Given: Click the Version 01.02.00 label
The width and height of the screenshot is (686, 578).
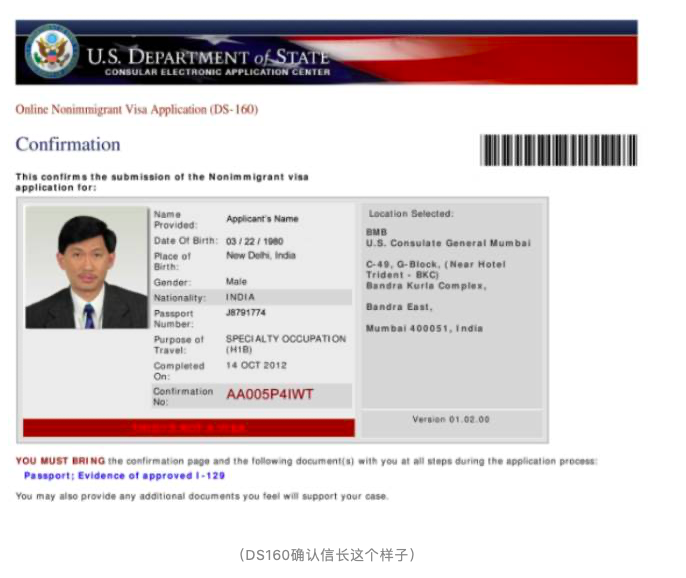Looking at the screenshot, I should [x=451, y=420].
